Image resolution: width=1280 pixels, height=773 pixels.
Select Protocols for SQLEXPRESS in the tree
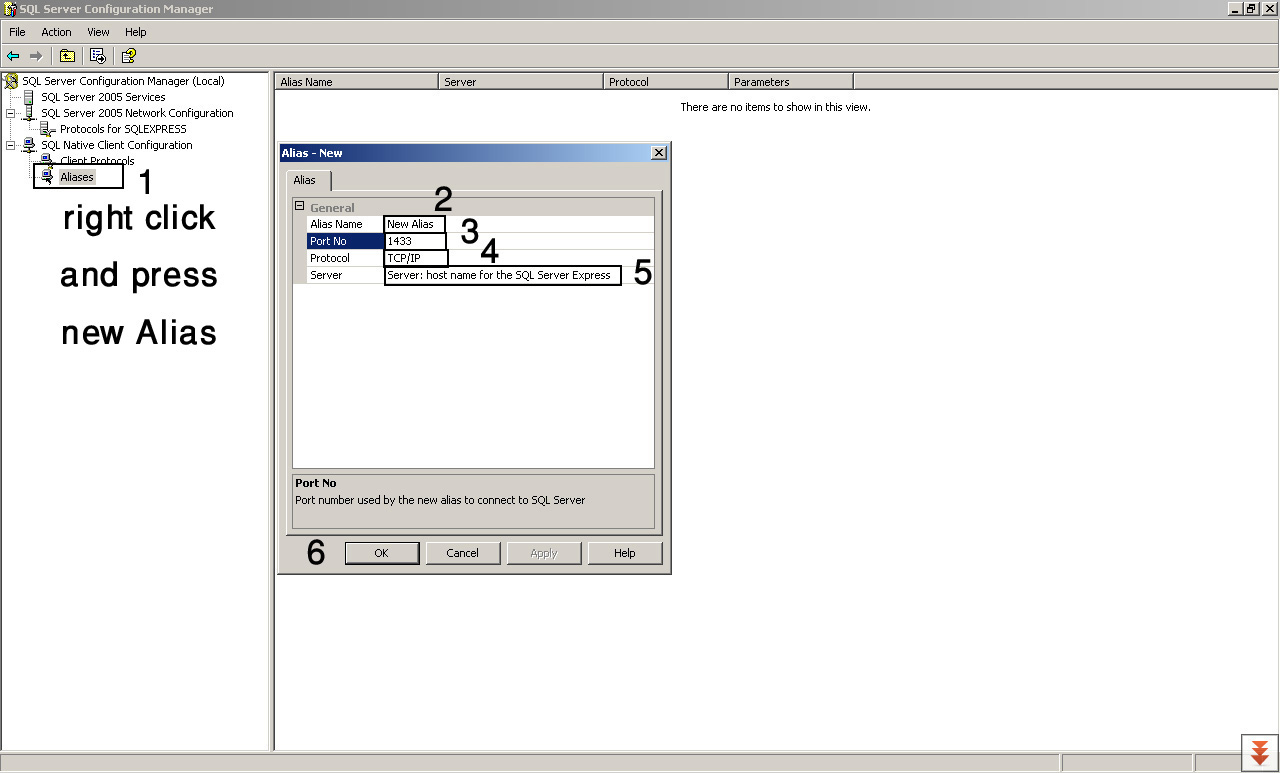click(x=123, y=129)
